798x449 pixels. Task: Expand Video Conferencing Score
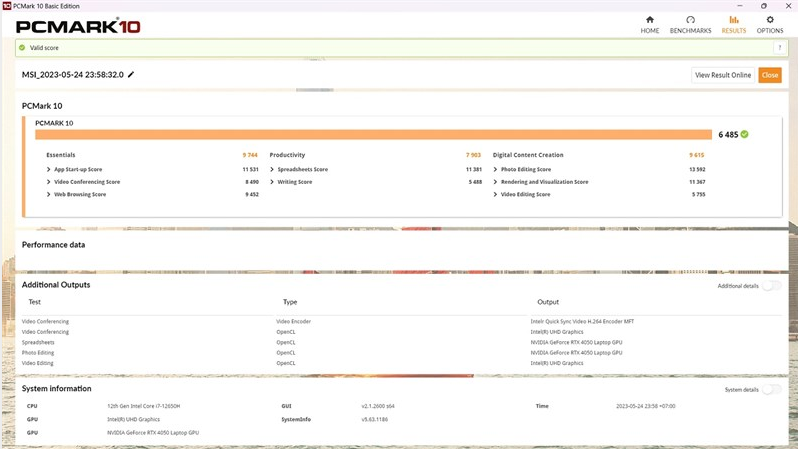pyautogui.click(x=48, y=182)
